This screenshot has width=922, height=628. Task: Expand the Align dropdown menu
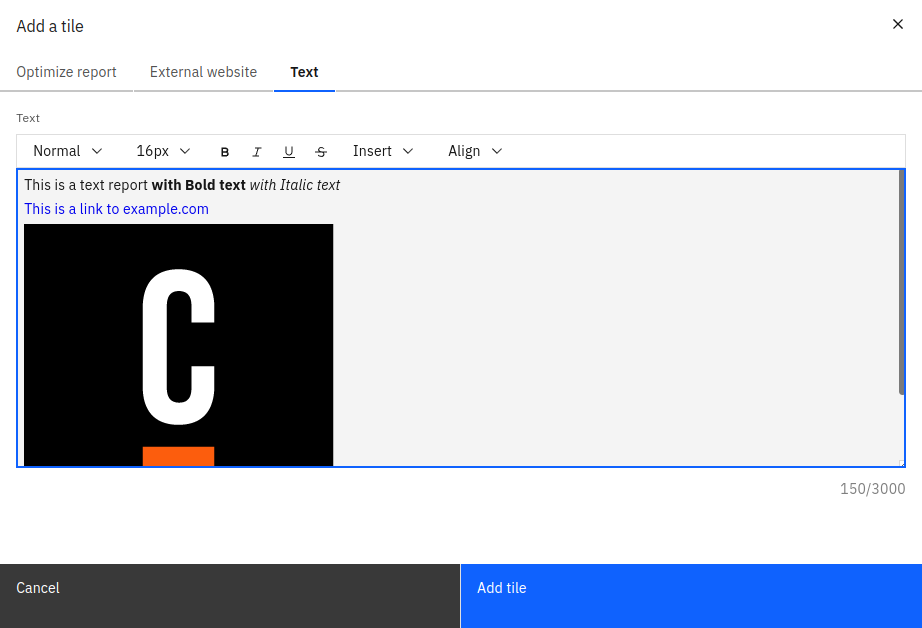pos(475,151)
